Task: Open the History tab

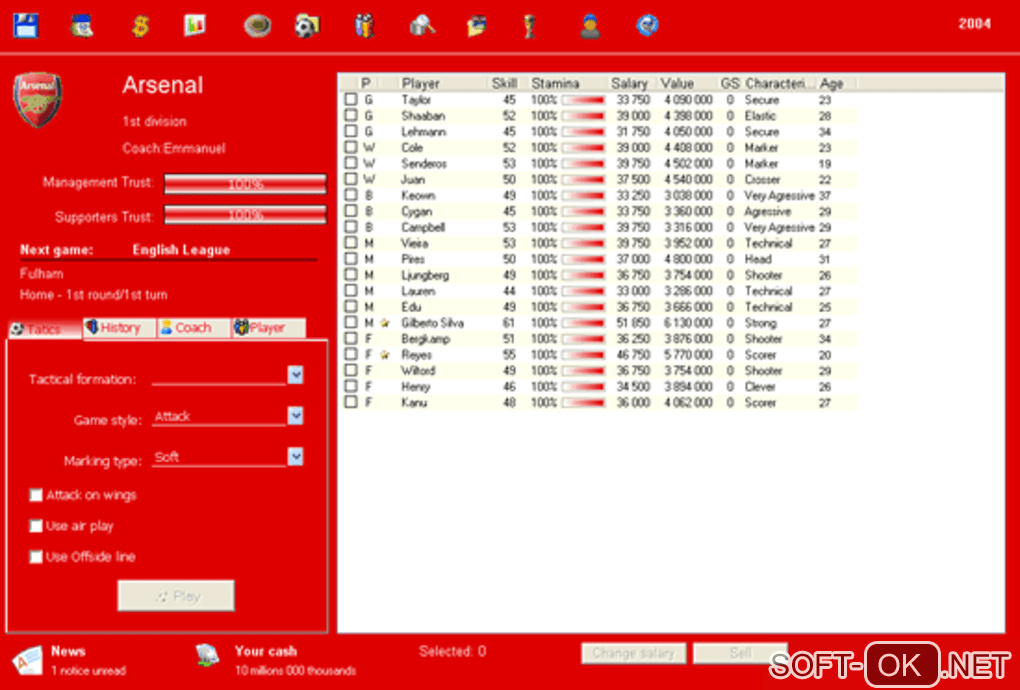Action: (120, 328)
